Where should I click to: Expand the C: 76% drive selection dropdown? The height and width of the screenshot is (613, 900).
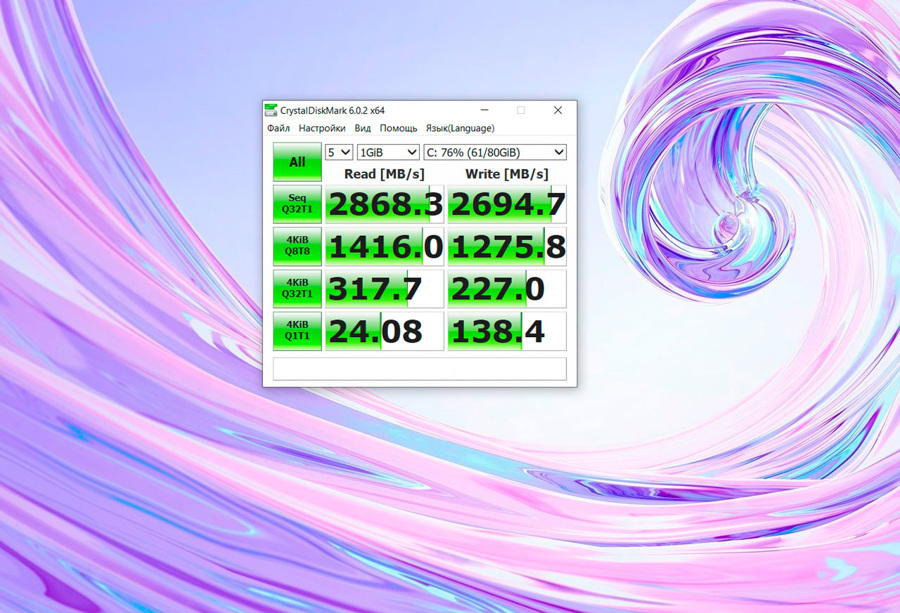(x=495, y=152)
